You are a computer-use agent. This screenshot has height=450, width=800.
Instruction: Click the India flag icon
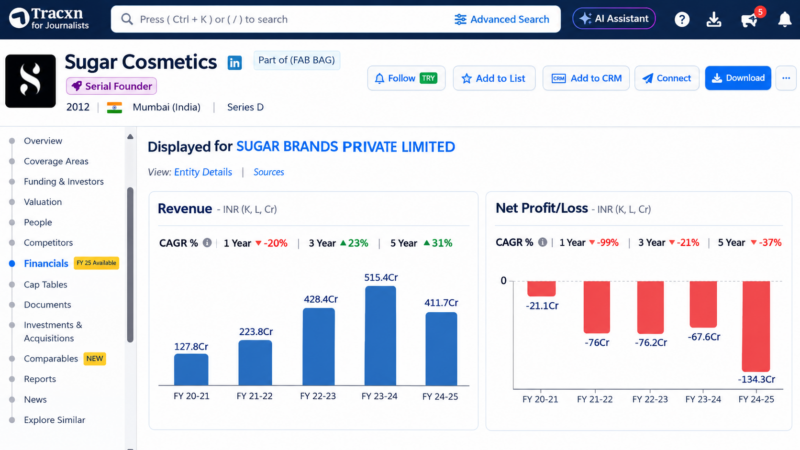(x=114, y=108)
